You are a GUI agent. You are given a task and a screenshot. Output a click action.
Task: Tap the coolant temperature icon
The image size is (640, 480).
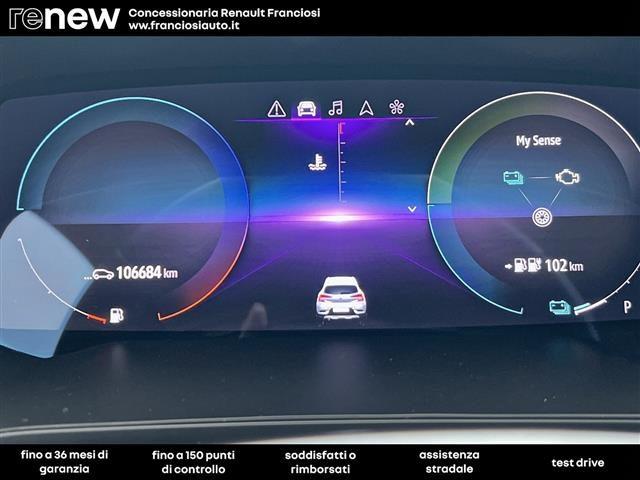pos(317,162)
